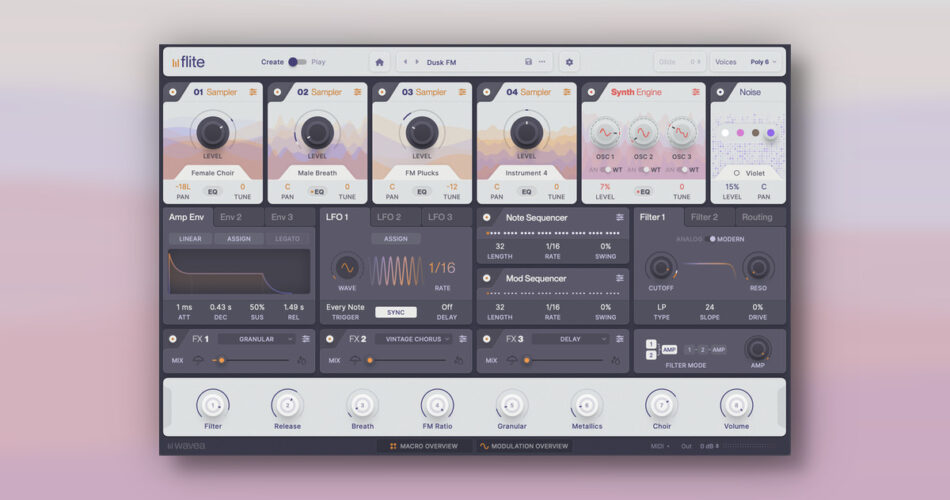
Task: Expand the FX 2 Vintage Chorus dropdown
Action: (x=414, y=339)
